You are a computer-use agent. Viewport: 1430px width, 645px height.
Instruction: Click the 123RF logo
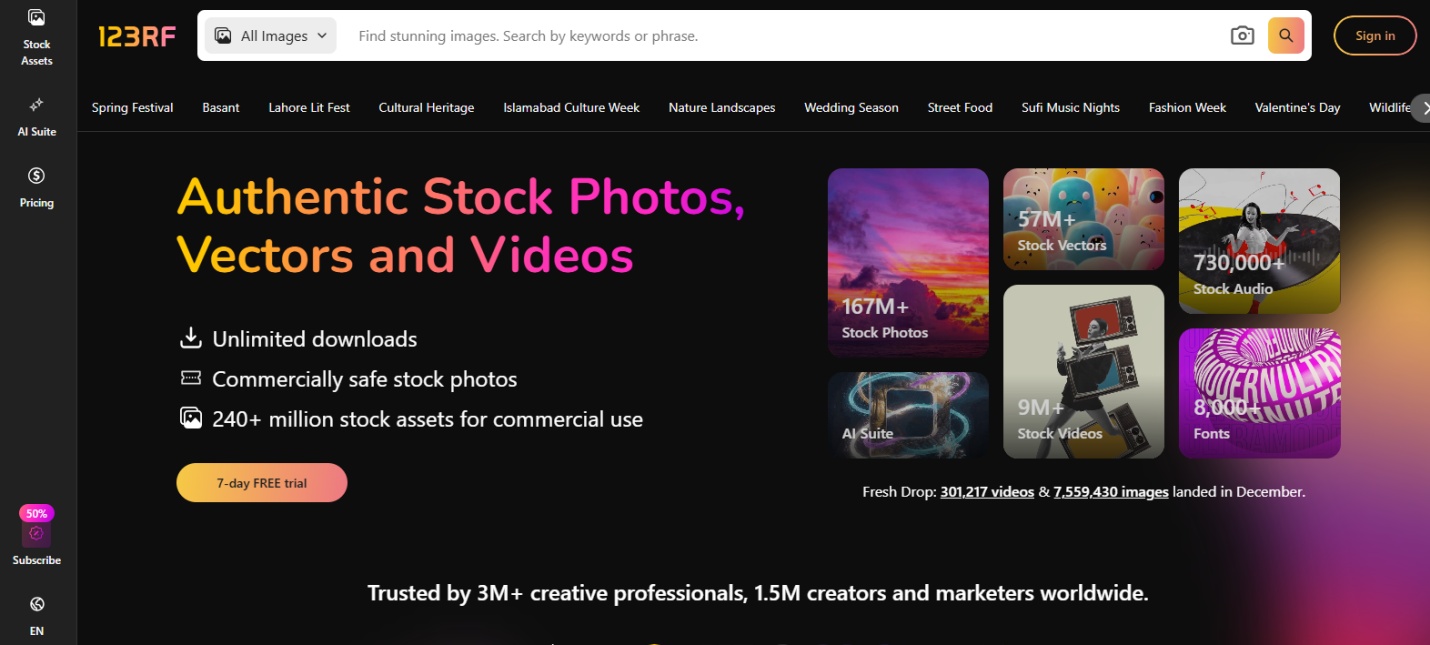coord(137,37)
